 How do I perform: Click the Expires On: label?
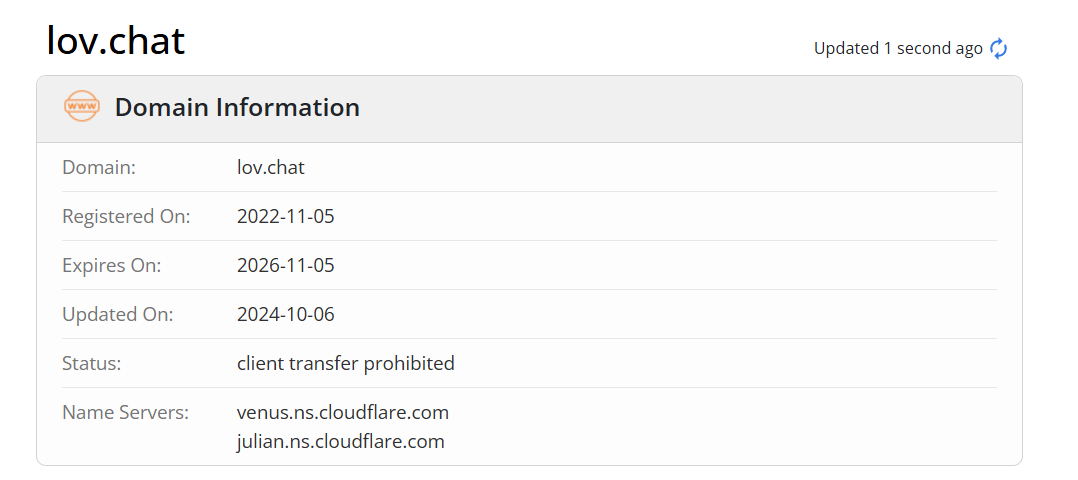111,265
